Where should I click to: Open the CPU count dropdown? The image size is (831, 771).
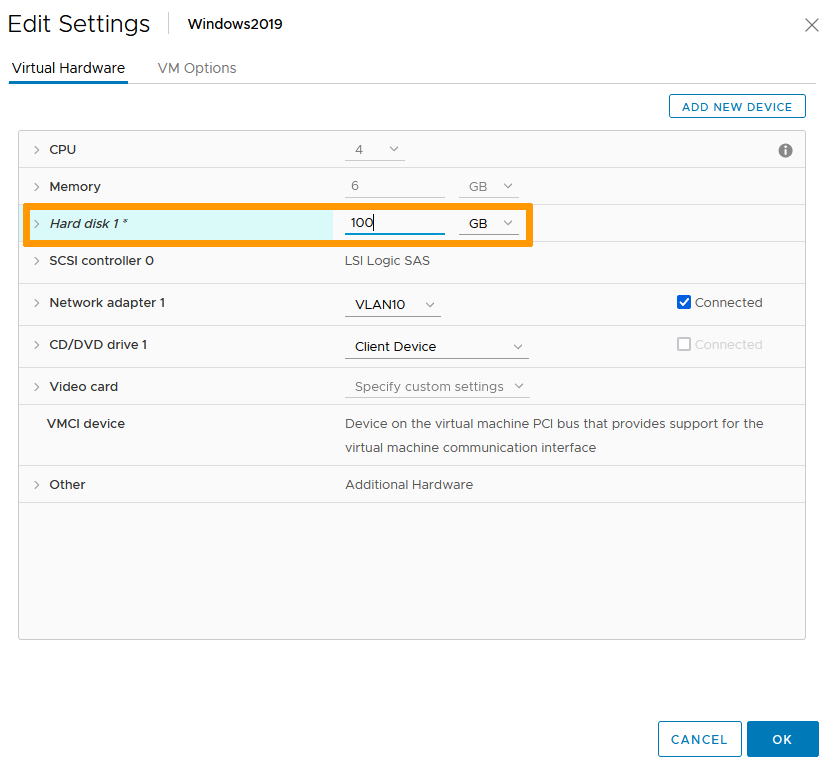click(x=375, y=150)
